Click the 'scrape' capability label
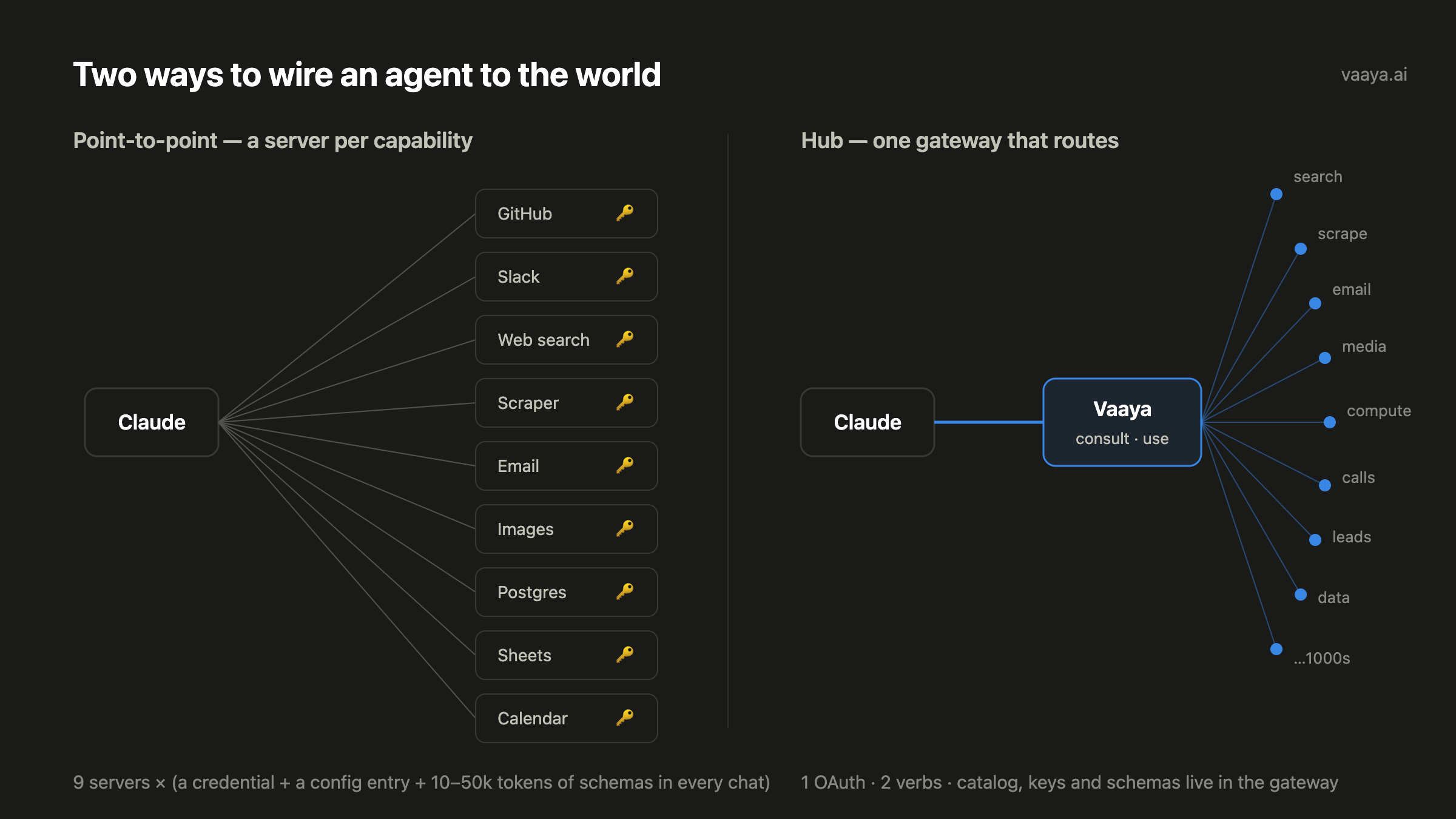The image size is (1456, 819). tap(1342, 234)
